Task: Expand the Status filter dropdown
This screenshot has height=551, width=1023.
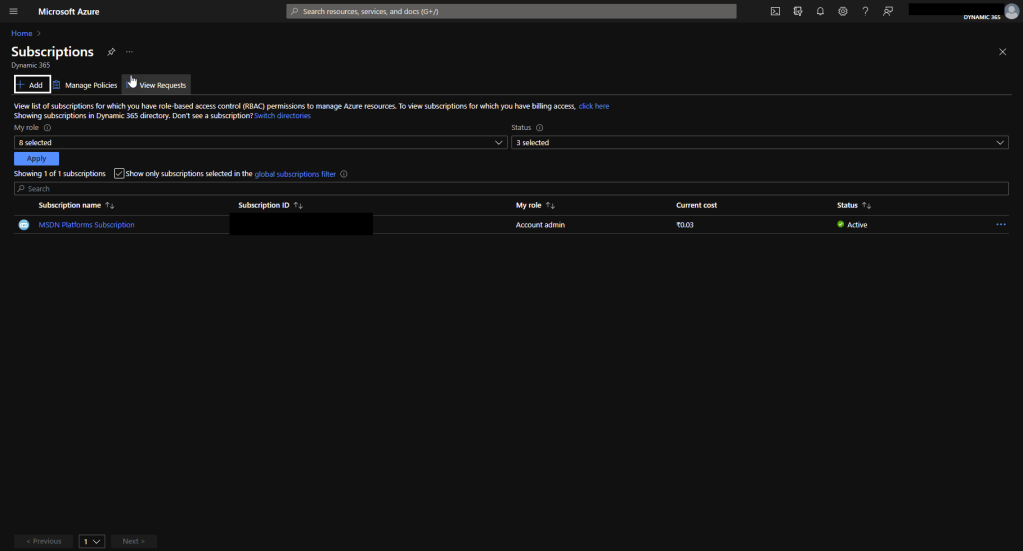Action: point(759,143)
